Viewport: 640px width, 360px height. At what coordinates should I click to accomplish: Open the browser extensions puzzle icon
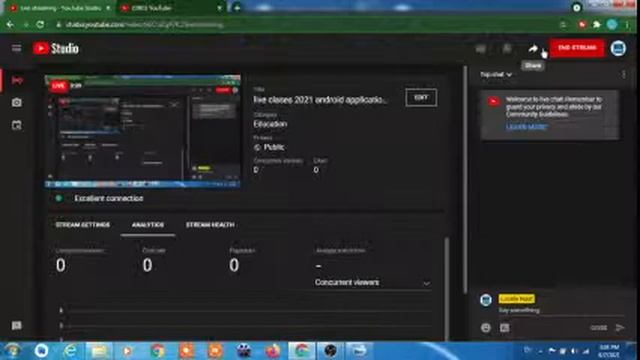pyautogui.click(x=597, y=24)
